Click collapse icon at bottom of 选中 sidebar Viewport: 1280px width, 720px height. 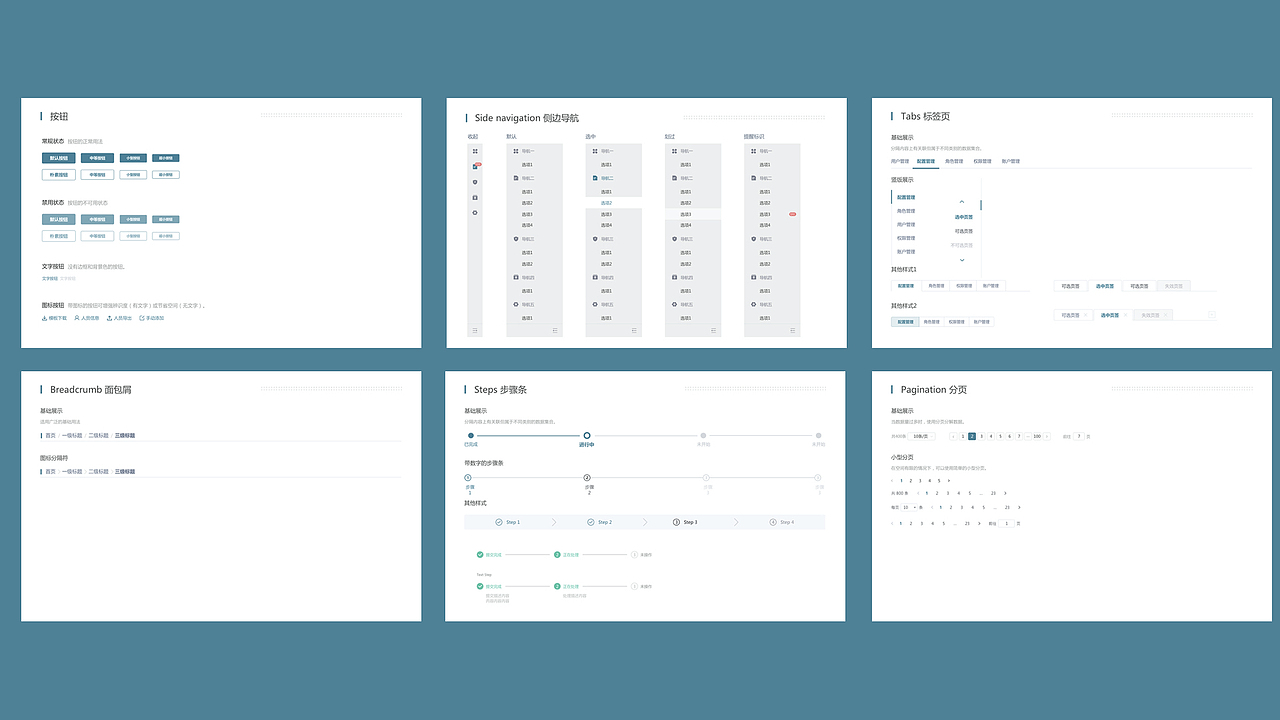point(634,330)
